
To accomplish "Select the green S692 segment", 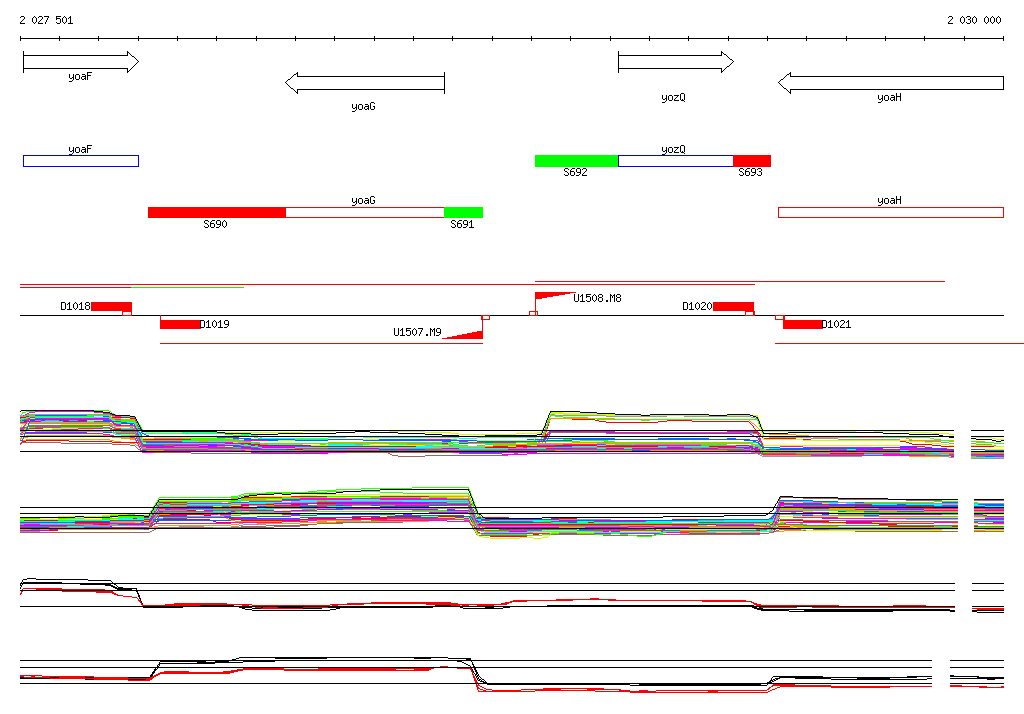I will pyautogui.click(x=577, y=161).
